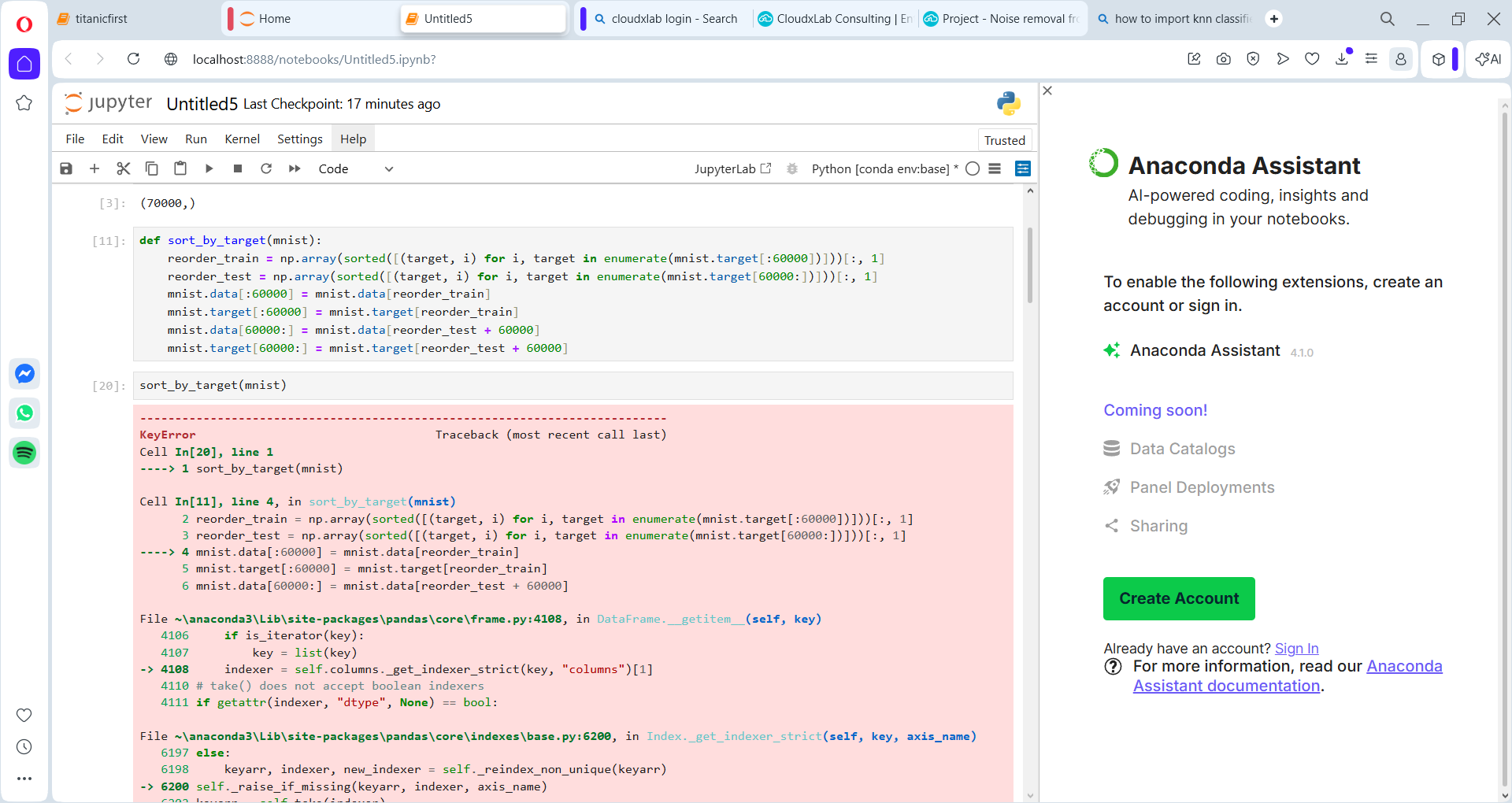Screen dimensions: 1512x803
Task: Run the selected cell with the play icon
Action: click(x=209, y=168)
